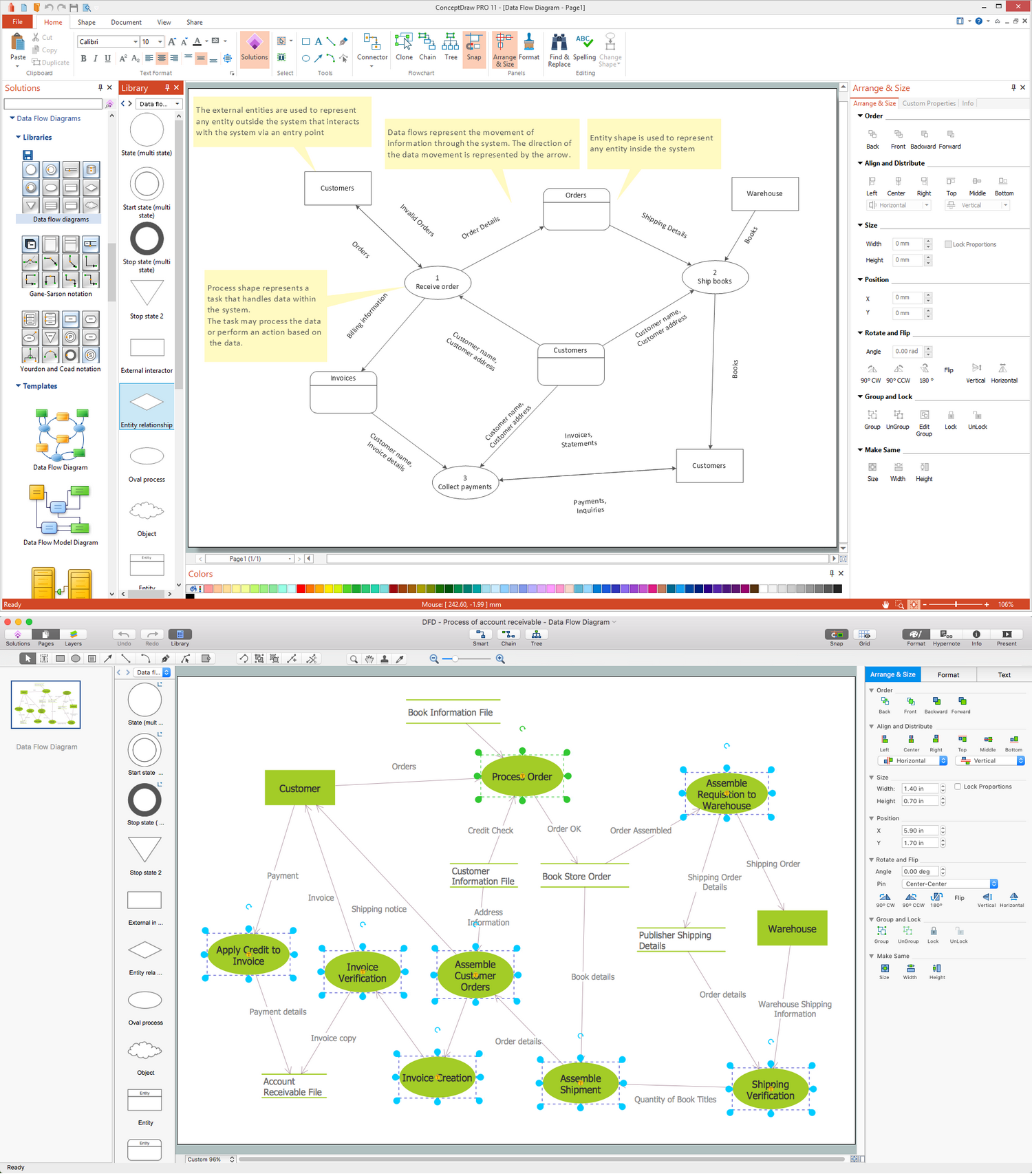Tick Lock Proportions in Mac inspector
This screenshot has height=1176, width=1032.
(x=957, y=787)
